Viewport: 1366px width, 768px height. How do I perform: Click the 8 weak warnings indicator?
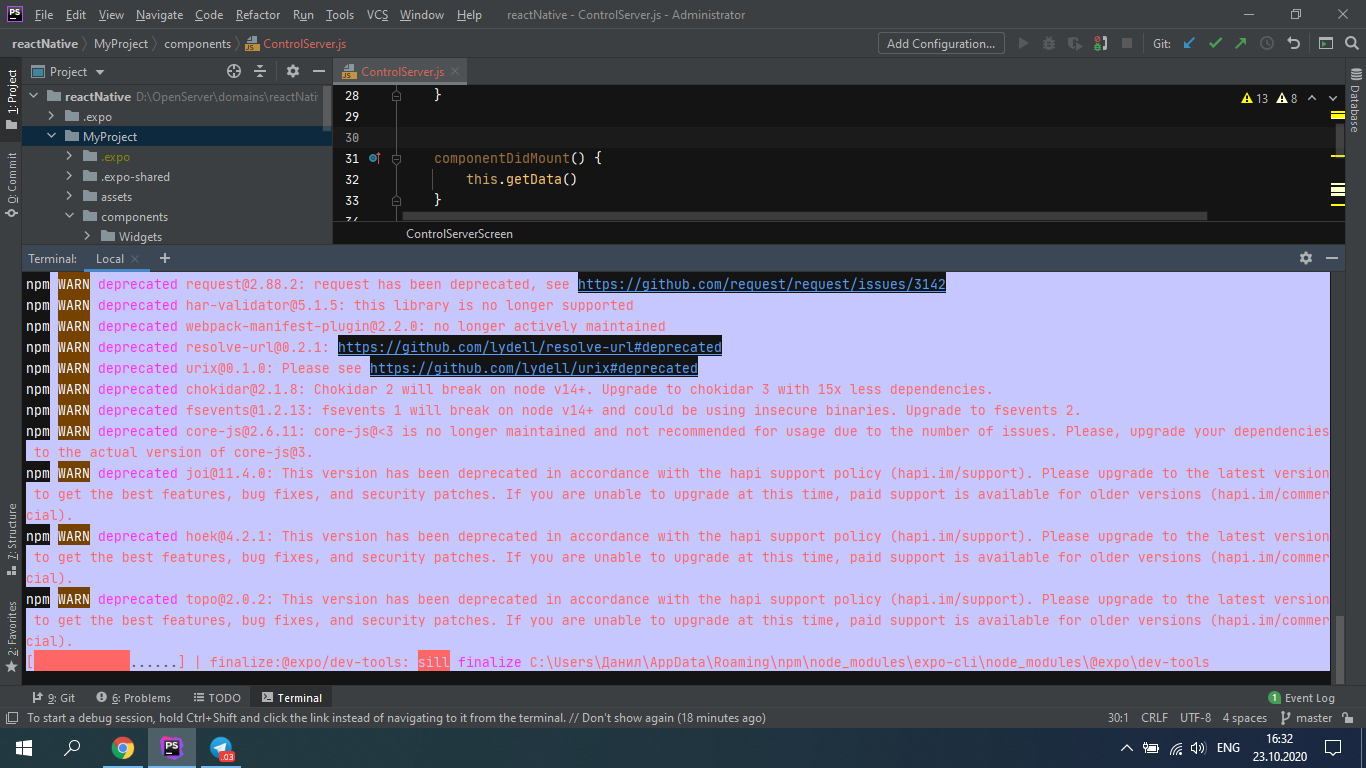[1286, 98]
